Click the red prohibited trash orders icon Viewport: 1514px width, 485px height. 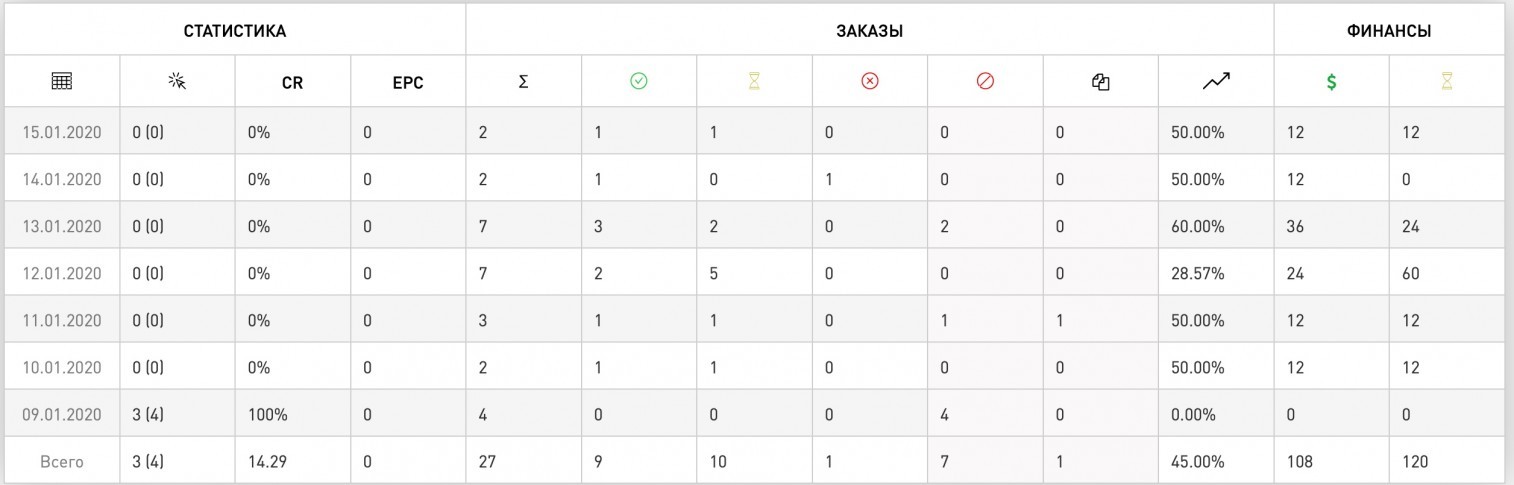coord(985,82)
